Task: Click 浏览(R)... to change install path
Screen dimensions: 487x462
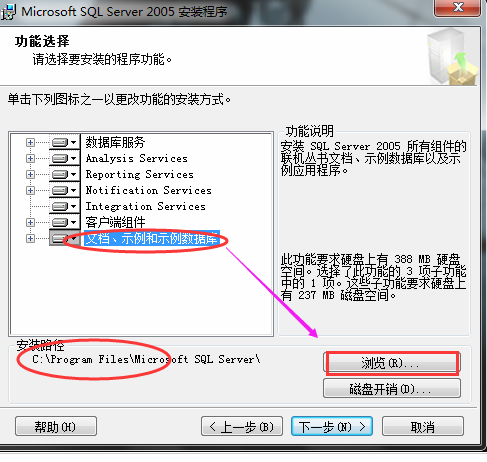Action: (392, 363)
